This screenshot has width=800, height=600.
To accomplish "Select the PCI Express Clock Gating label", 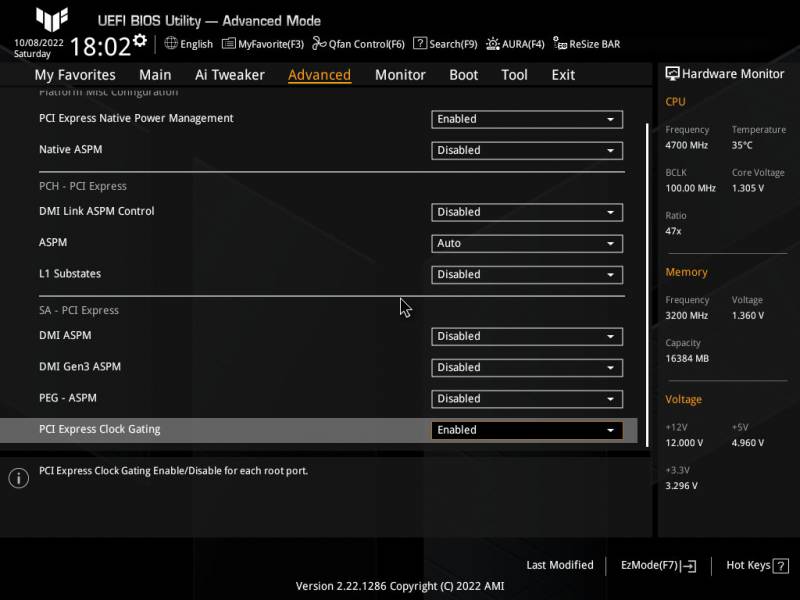I will [x=99, y=430].
